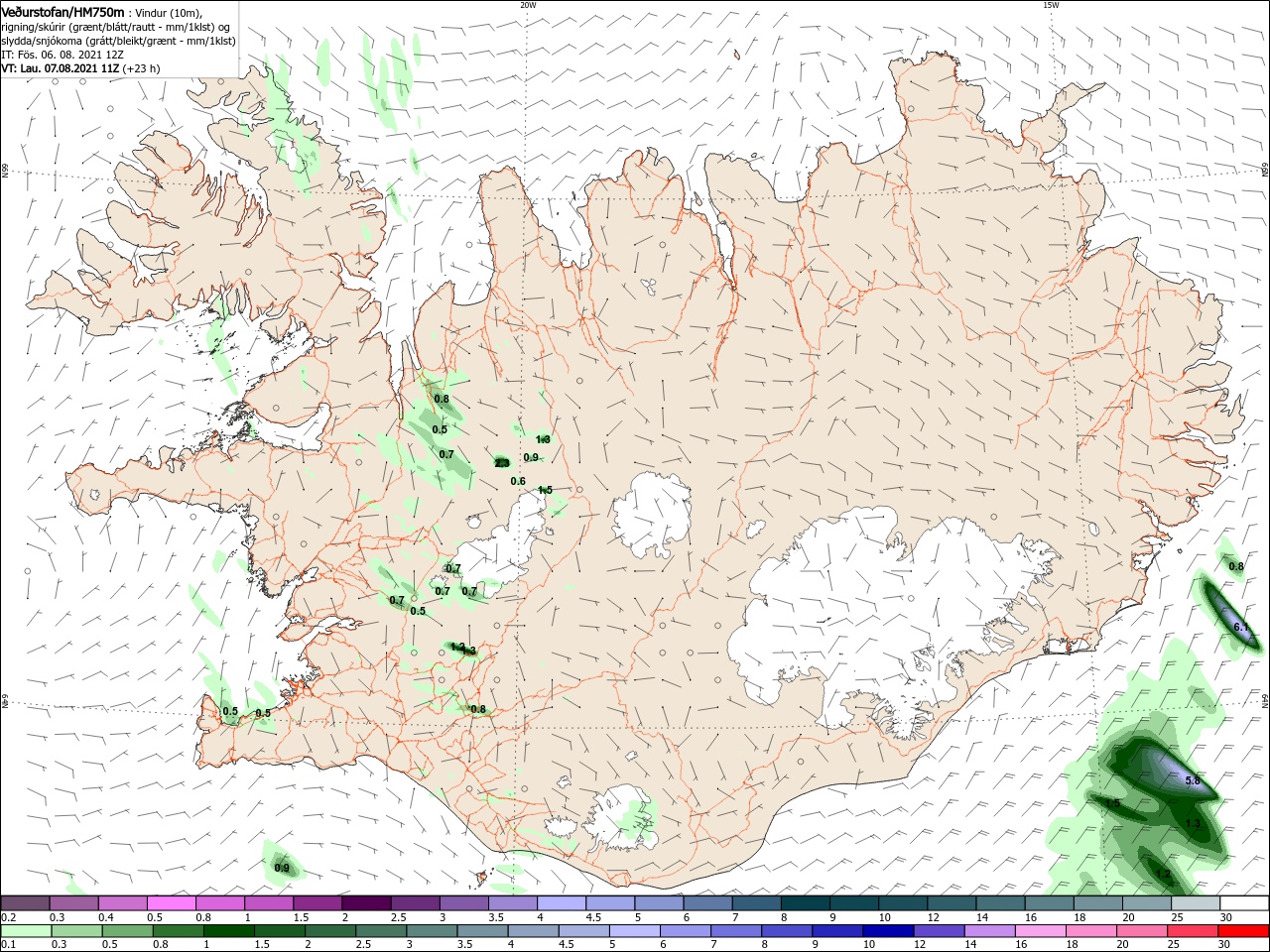
Task: Pick the grey-teal 16–18 snow swatch
Action: click(x=1049, y=903)
